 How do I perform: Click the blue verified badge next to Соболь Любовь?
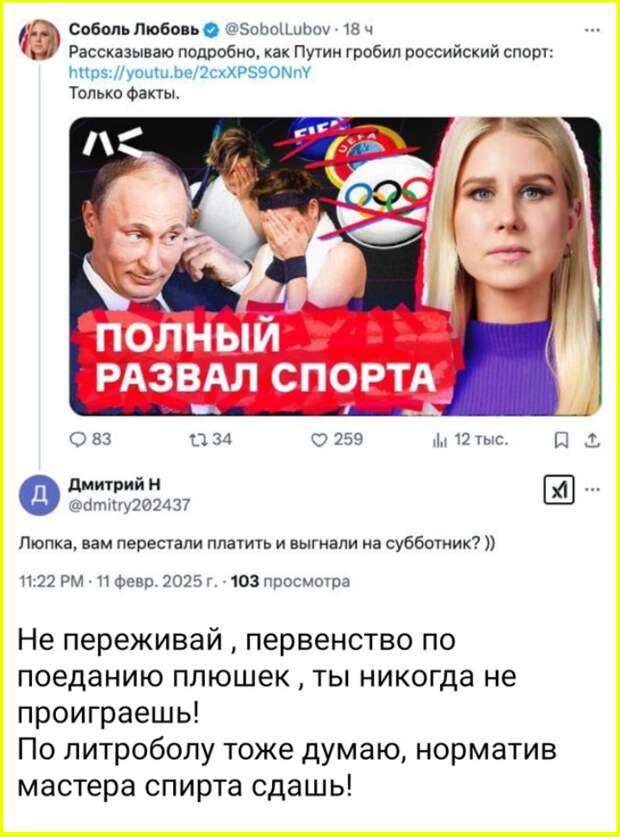(x=211, y=30)
